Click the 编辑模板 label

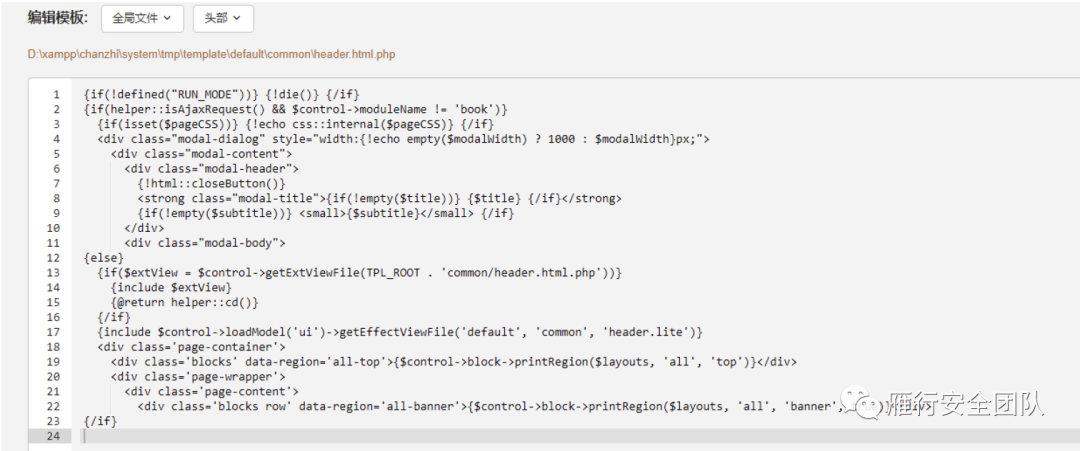pos(58,19)
